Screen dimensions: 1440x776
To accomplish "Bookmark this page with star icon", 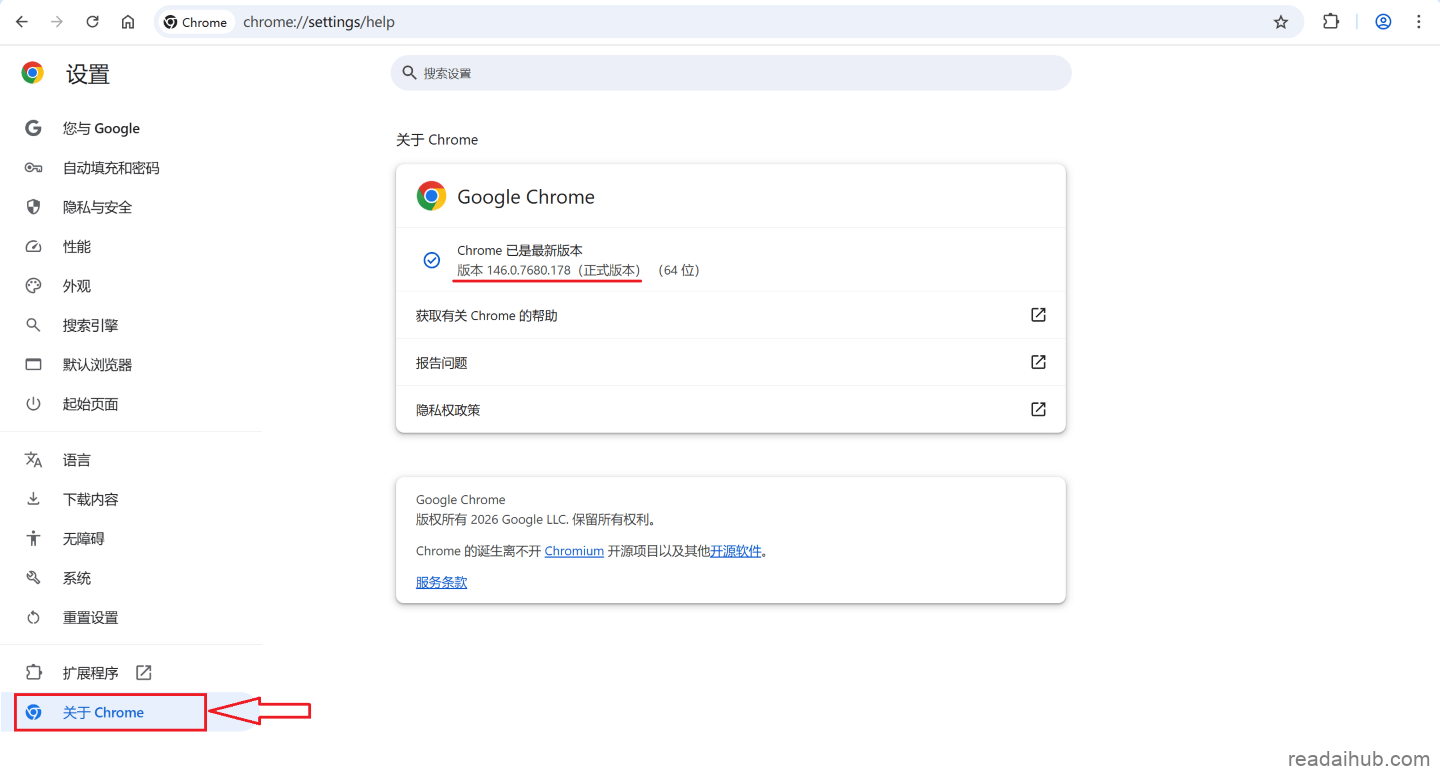I will [x=1280, y=22].
